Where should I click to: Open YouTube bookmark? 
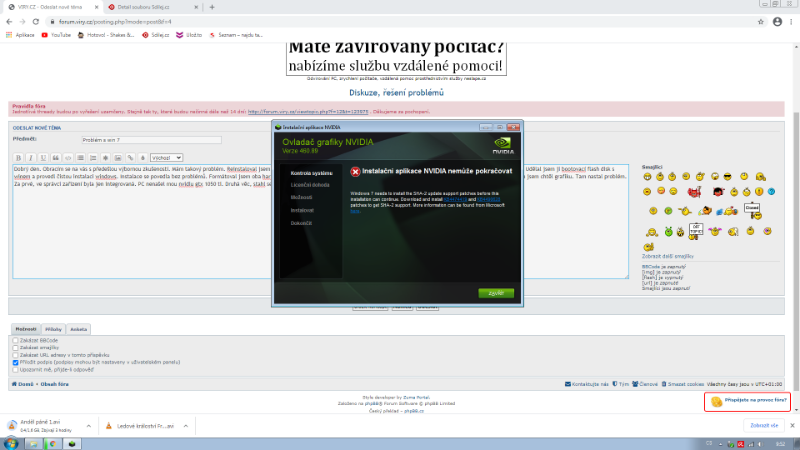point(56,35)
